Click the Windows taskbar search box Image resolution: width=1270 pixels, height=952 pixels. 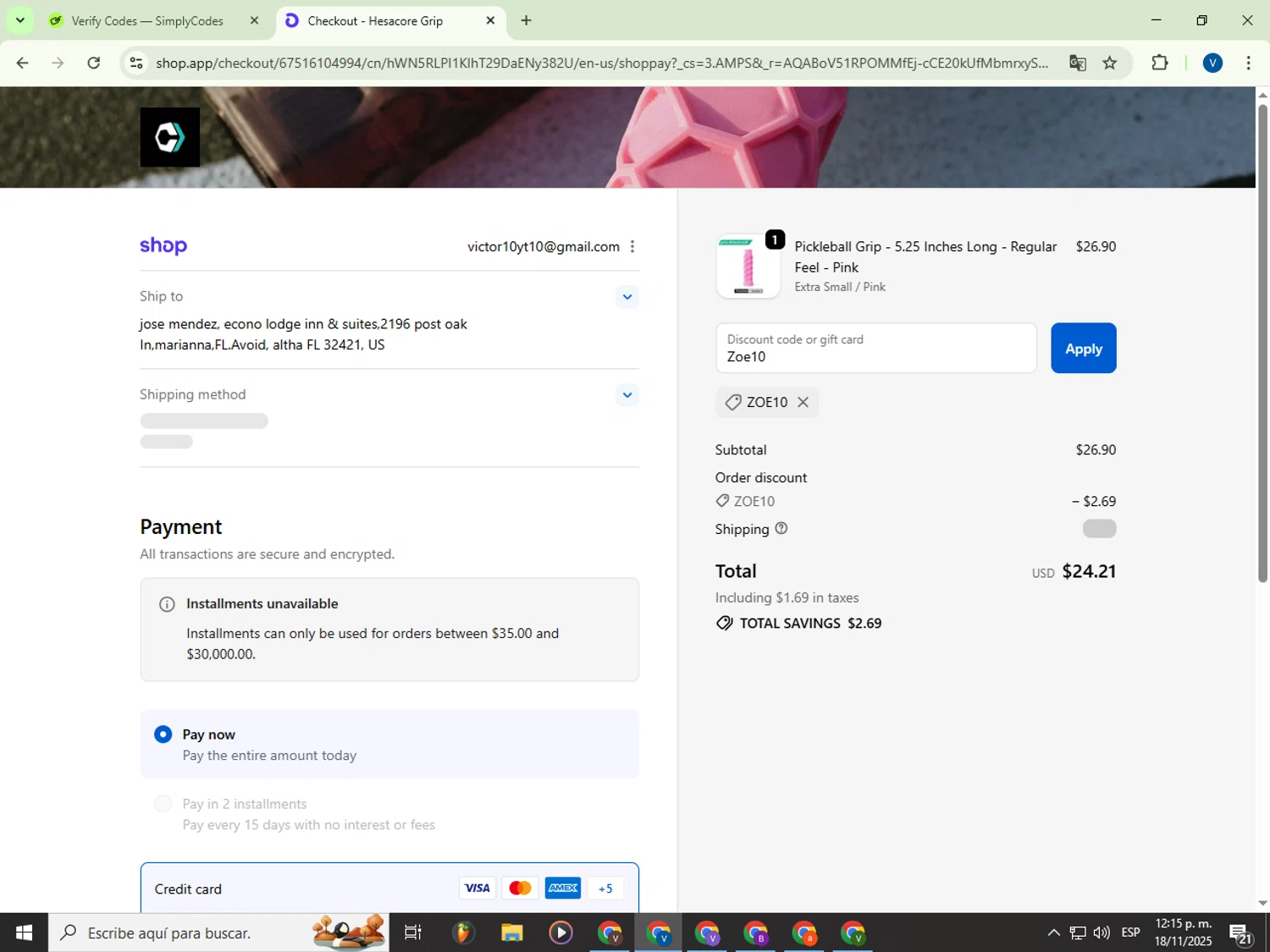click(218, 933)
